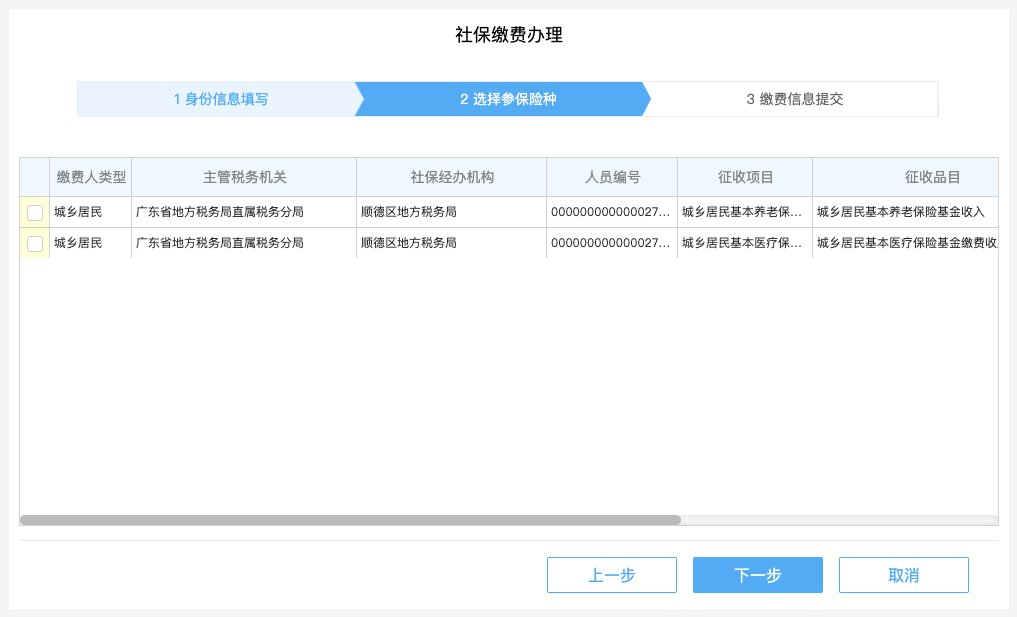Cancel with the 取消 button

coord(903,575)
